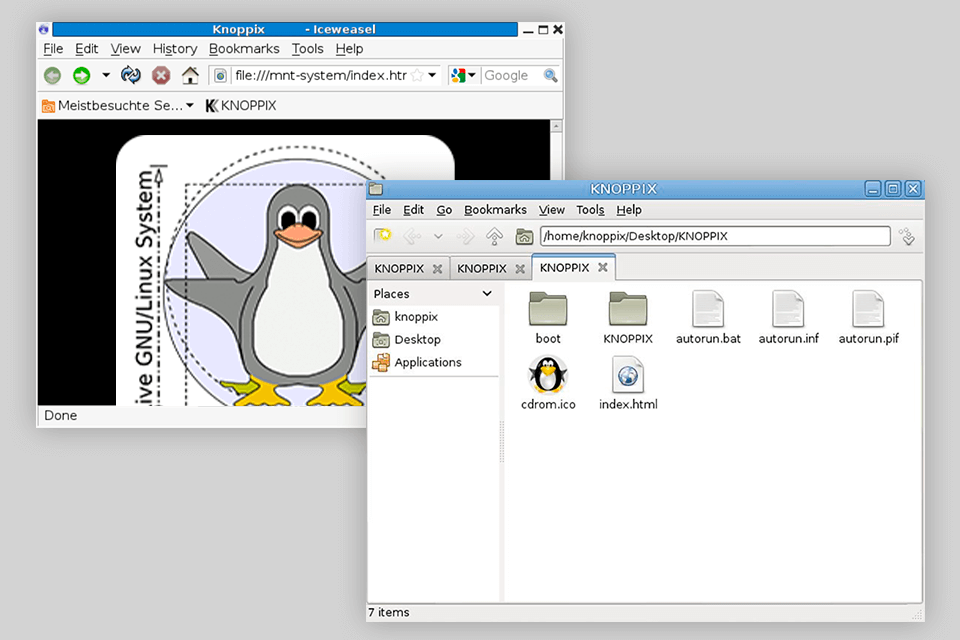Open Iceweasel File menu
960x640 pixels.
click(53, 48)
